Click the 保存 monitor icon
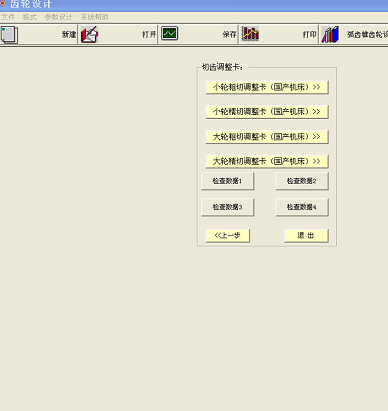The height and width of the screenshot is (411, 388). pos(169,33)
